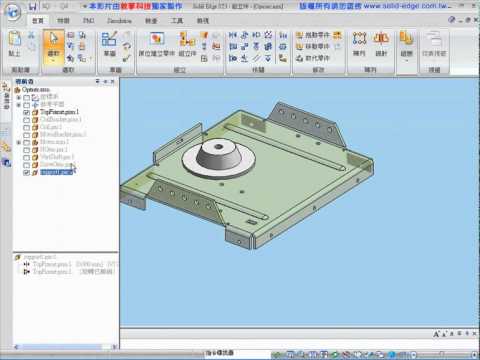Viewport: 480px width, 360px height.
Task: Open the dropdown arrow under 選取
Action: (x=54, y=61)
